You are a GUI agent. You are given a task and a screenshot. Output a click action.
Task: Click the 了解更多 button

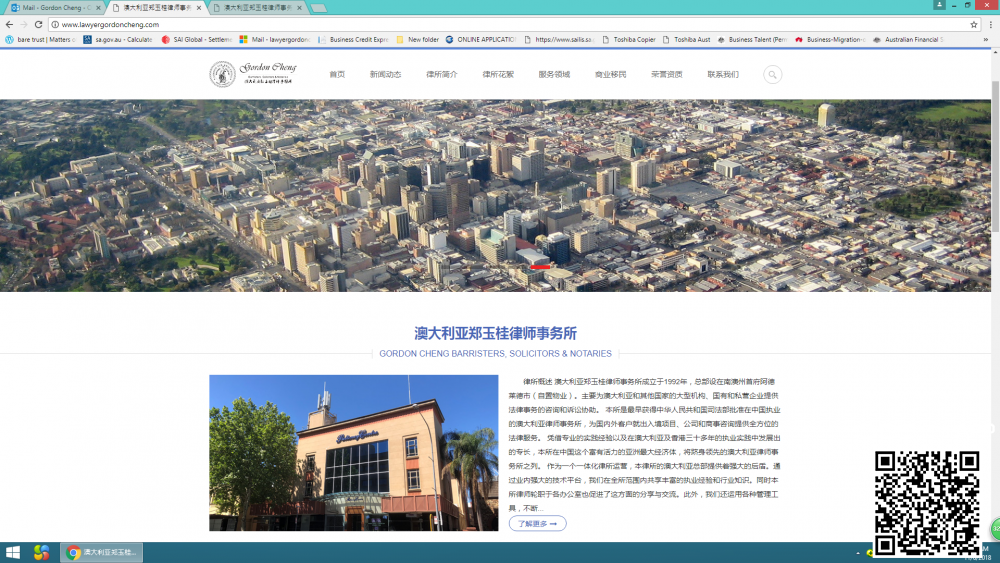point(537,523)
